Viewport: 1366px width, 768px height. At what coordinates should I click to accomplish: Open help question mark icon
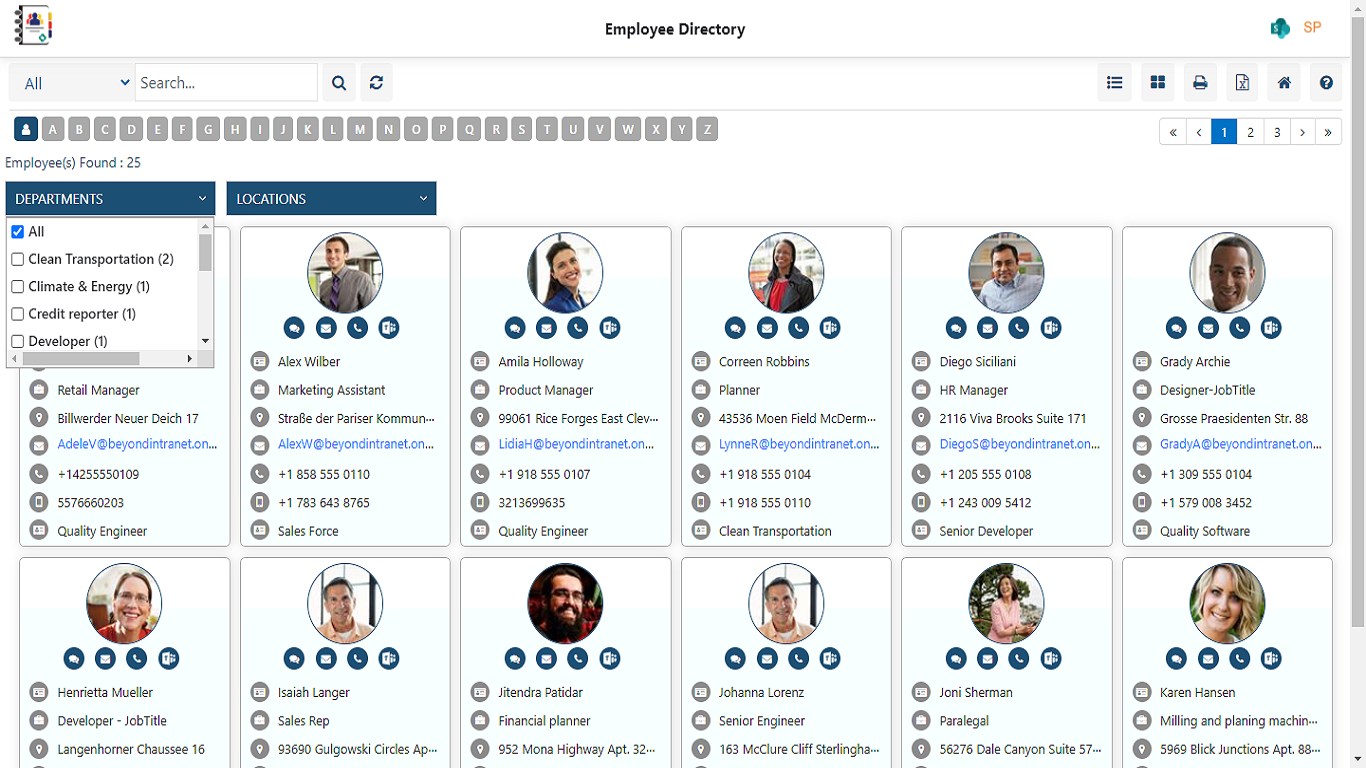1326,83
